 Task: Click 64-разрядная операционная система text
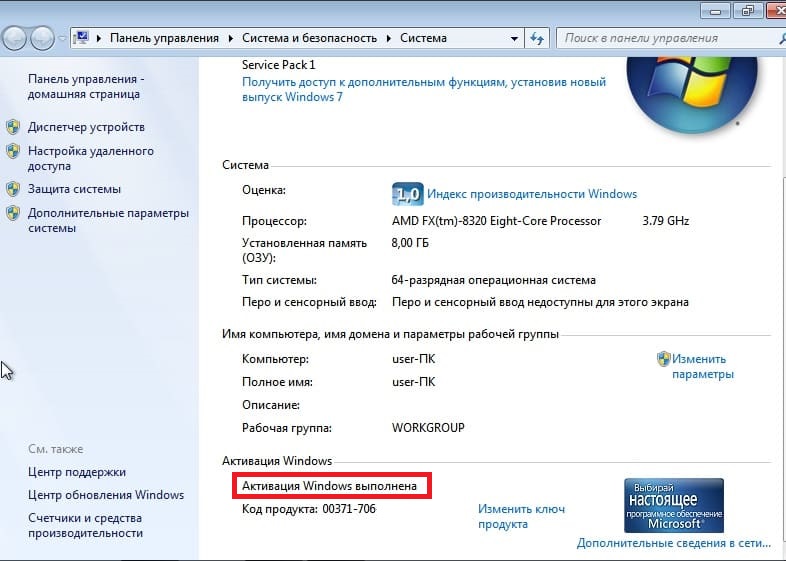[x=494, y=280]
